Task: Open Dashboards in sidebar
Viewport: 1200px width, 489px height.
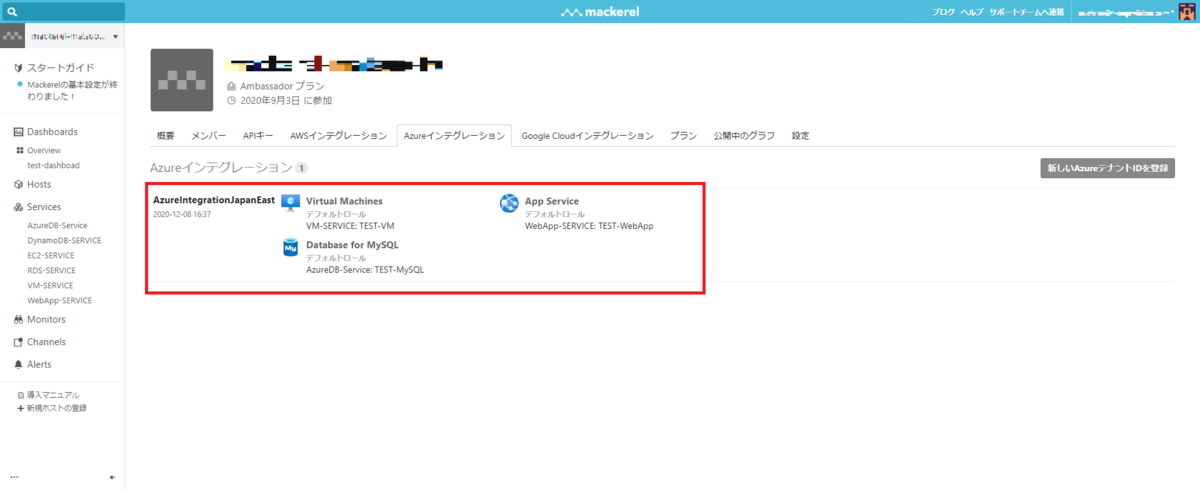Action: (52, 132)
